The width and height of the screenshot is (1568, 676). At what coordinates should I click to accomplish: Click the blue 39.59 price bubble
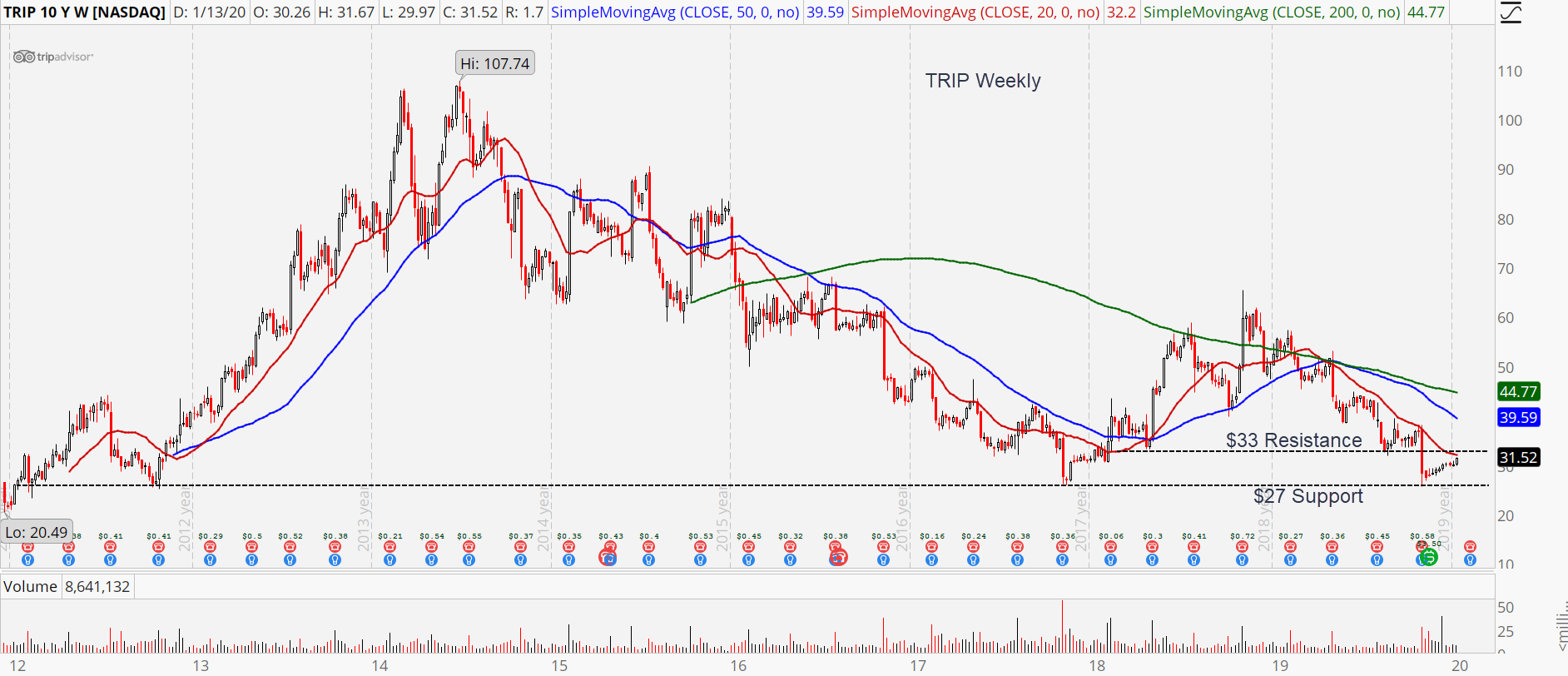click(x=1518, y=417)
